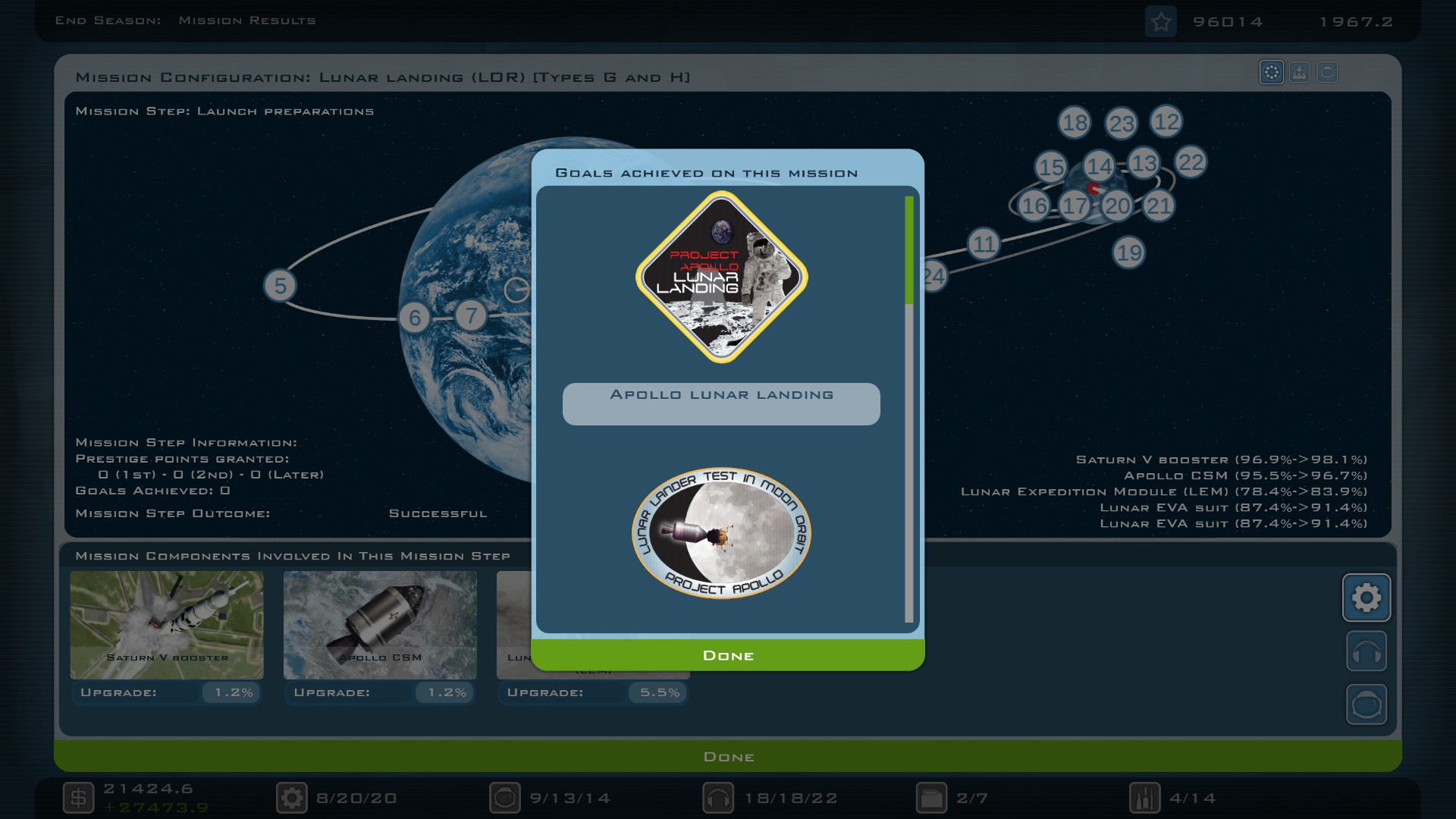Select mission step marker 20
The width and height of the screenshot is (1456, 819).
point(1117,206)
